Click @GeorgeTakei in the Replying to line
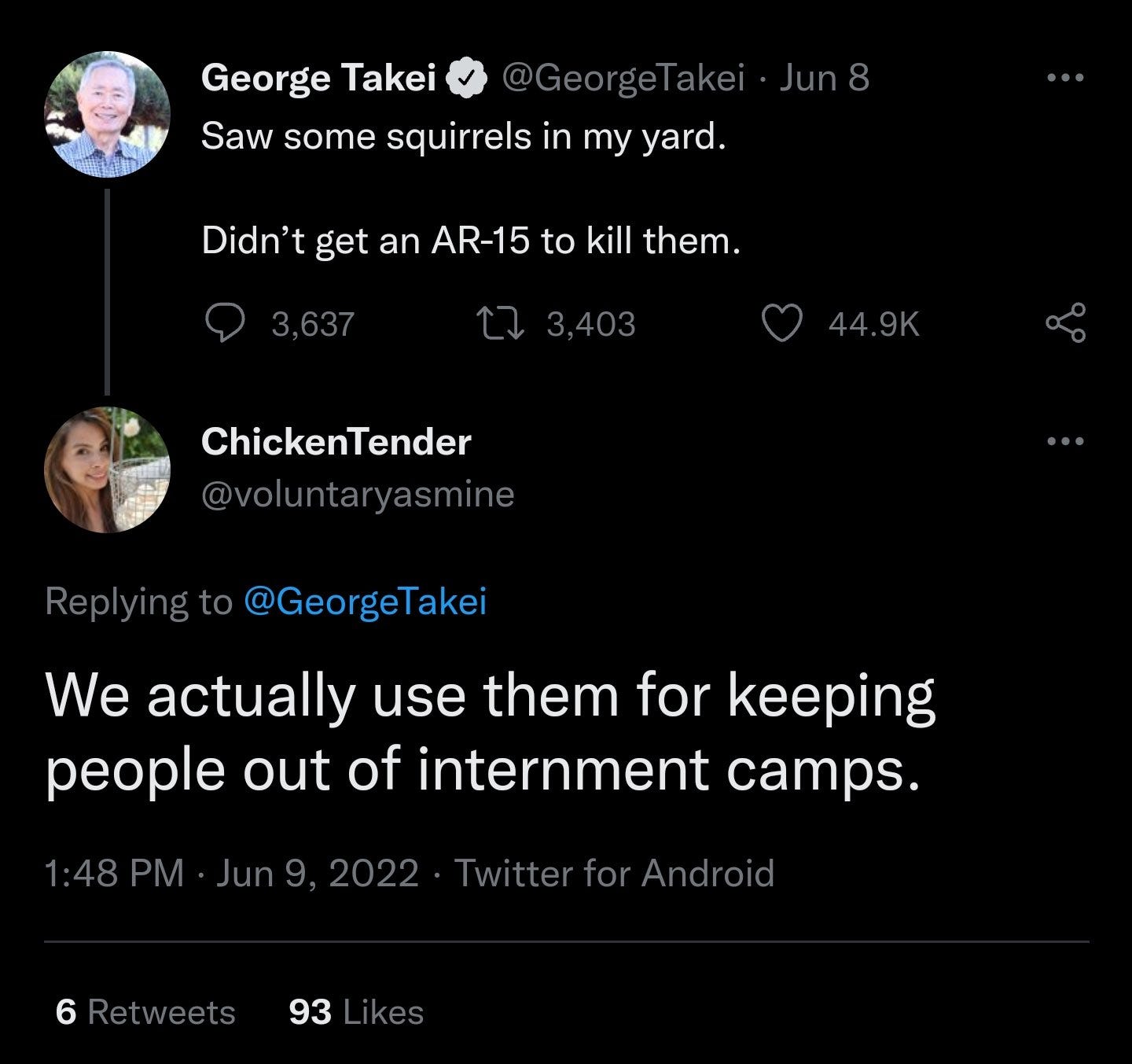Image resolution: width=1132 pixels, height=1064 pixels. (x=366, y=602)
